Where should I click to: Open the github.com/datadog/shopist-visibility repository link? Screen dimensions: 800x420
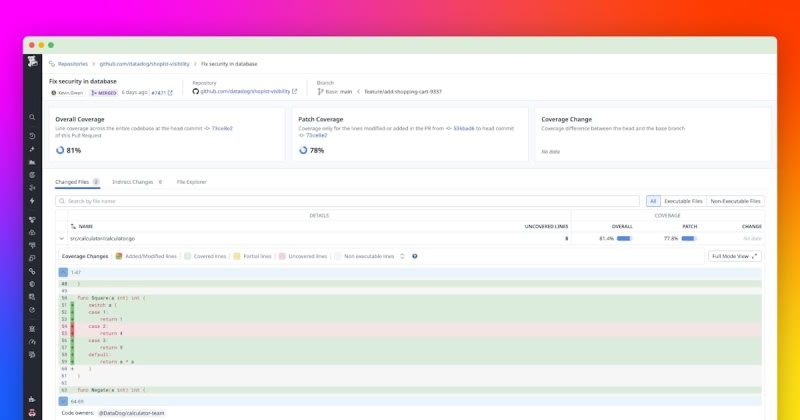pos(247,91)
